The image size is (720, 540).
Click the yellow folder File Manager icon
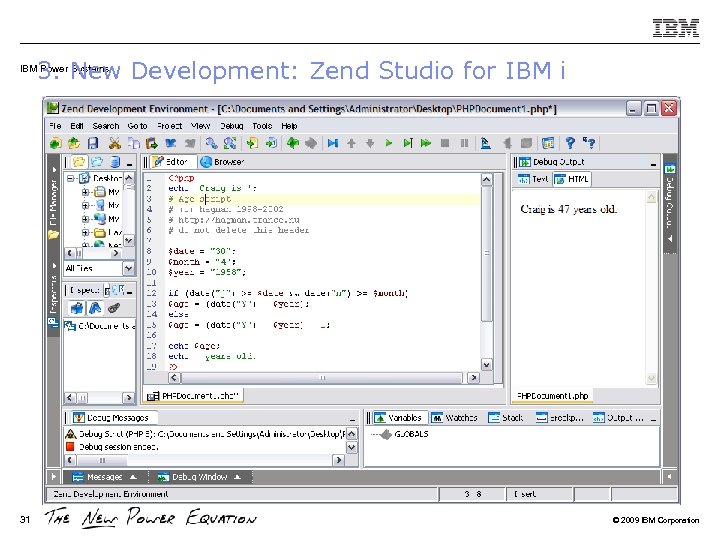79,162
